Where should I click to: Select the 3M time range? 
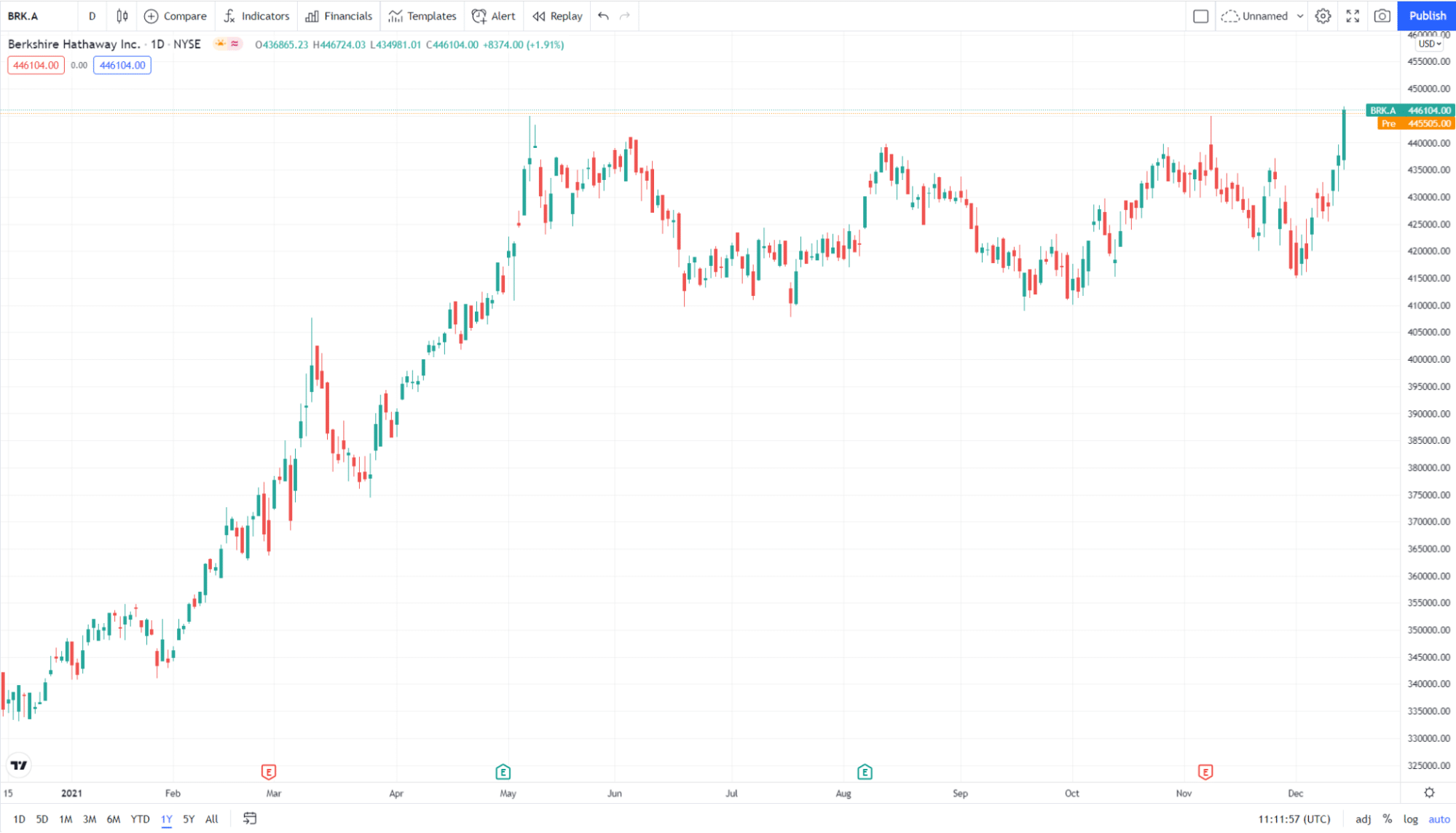(x=90, y=819)
